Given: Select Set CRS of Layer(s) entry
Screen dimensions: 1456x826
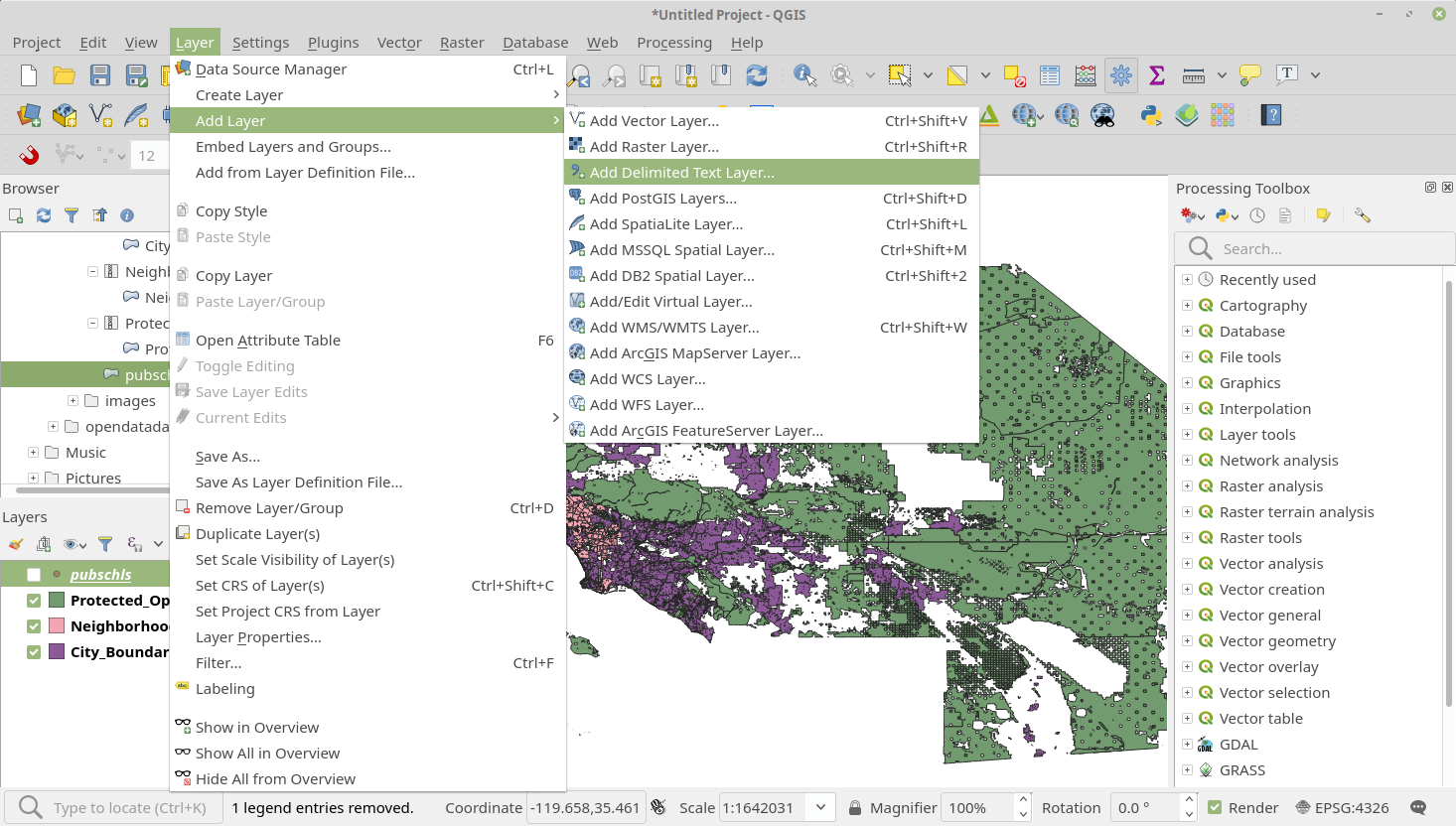Looking at the screenshot, I should pyautogui.click(x=367, y=586).
